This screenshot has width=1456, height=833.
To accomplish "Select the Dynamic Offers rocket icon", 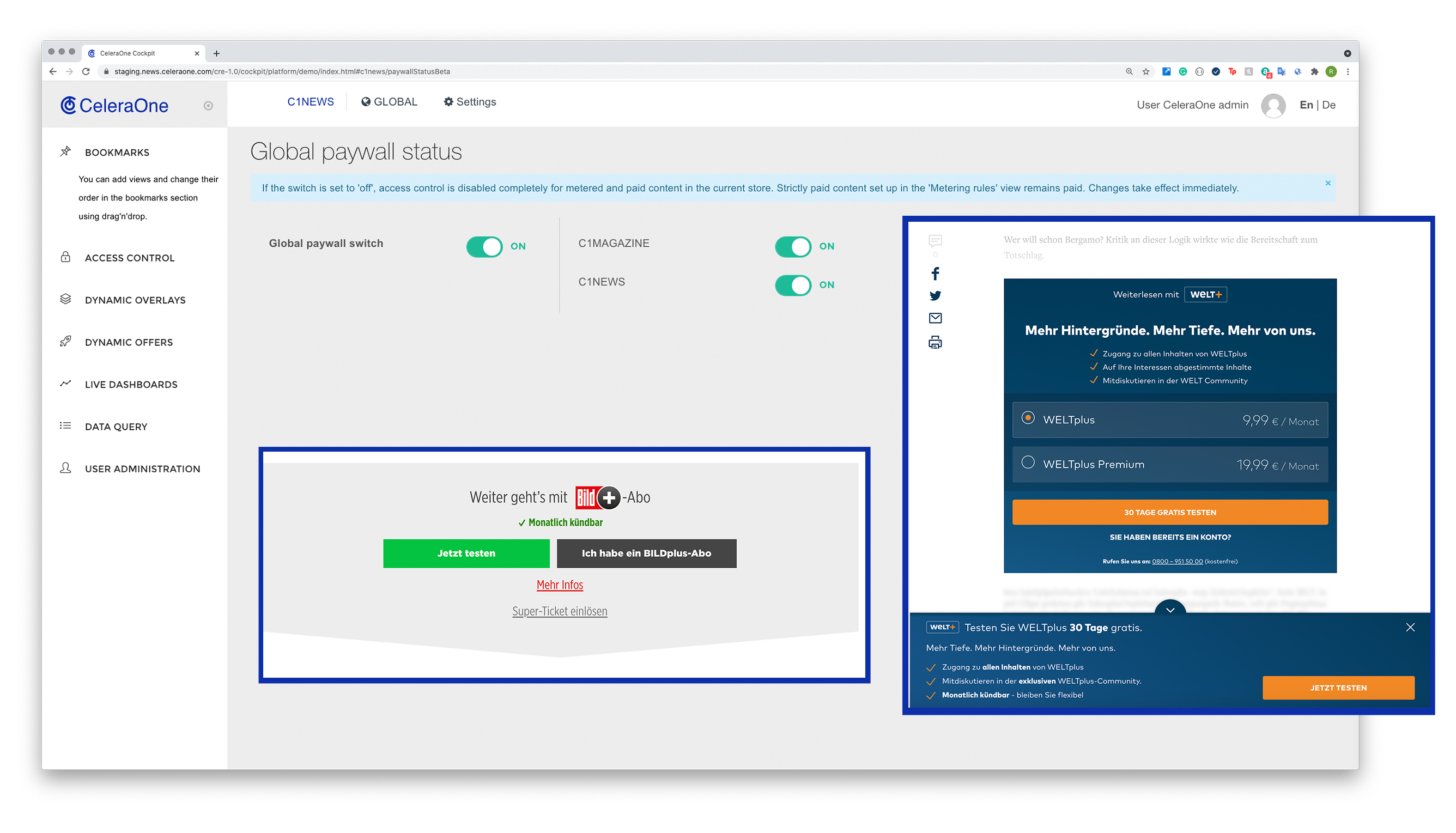I will (66, 342).
